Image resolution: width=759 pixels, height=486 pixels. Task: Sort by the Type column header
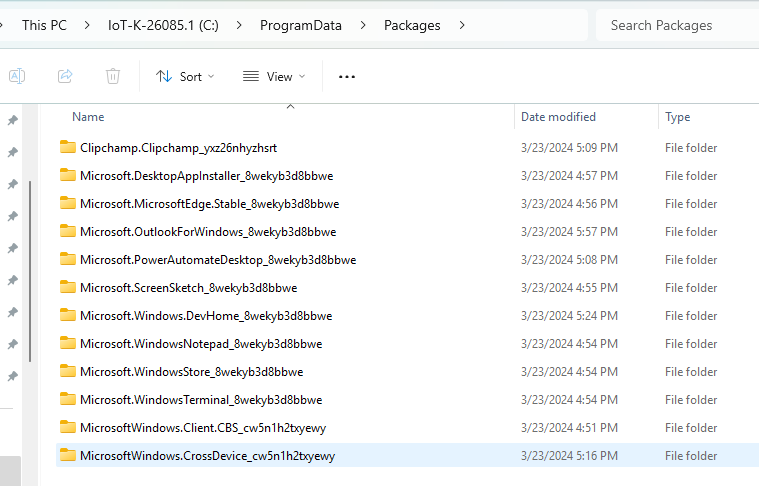point(677,117)
